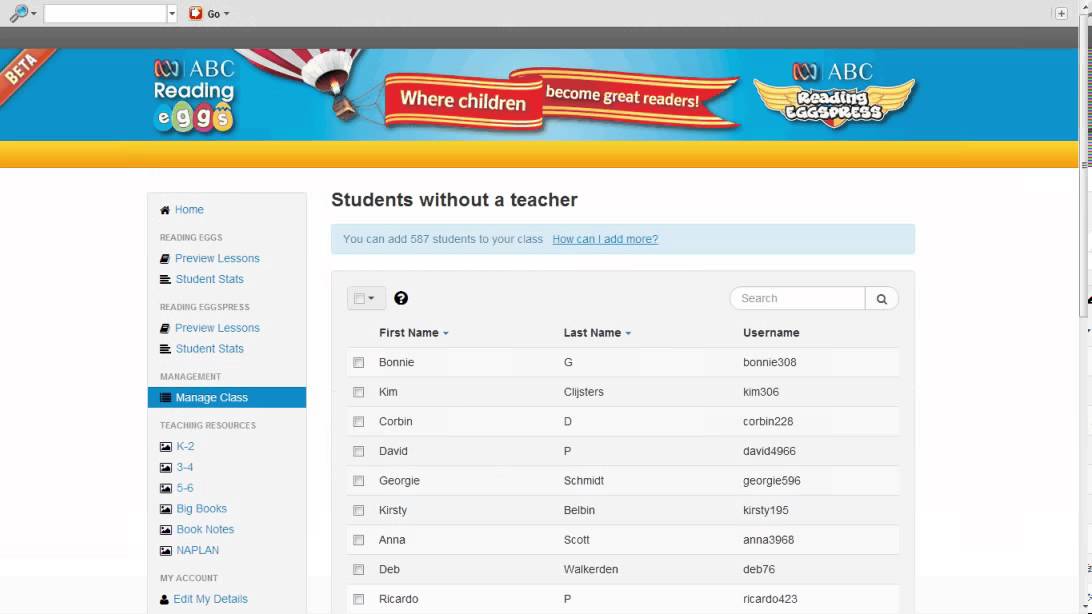Click the Book Notes picture icon
This screenshot has height=614, width=1092.
166,530
